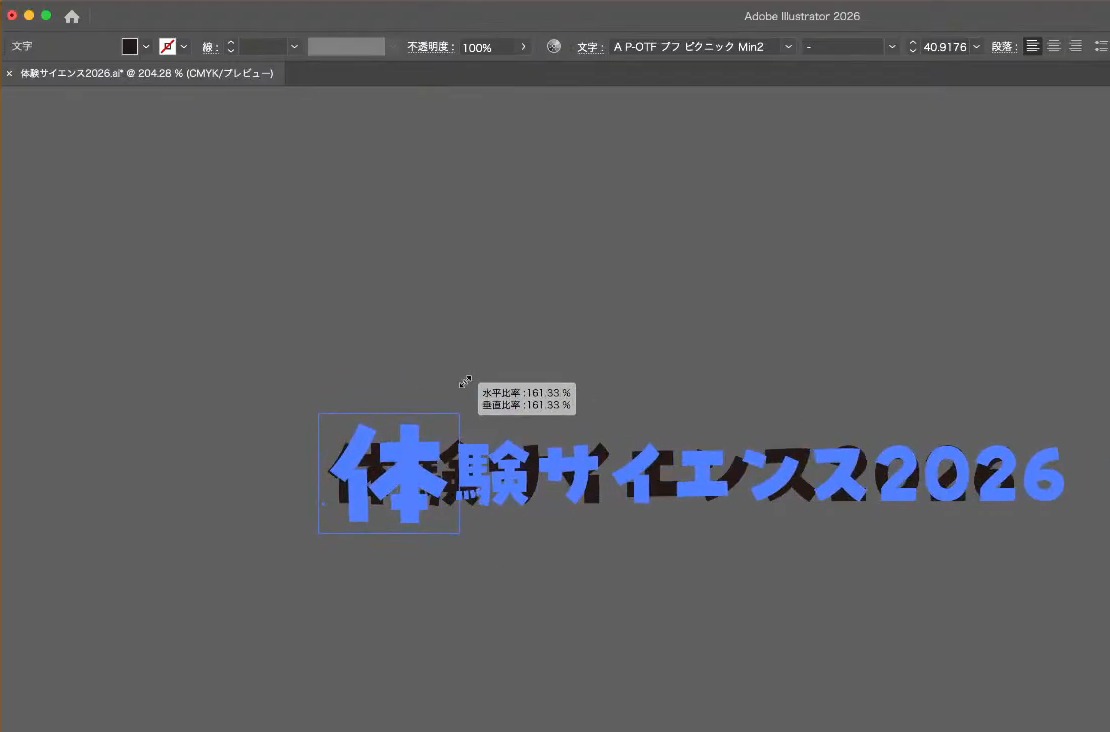Click the green fullscreen window button

pos(46,15)
